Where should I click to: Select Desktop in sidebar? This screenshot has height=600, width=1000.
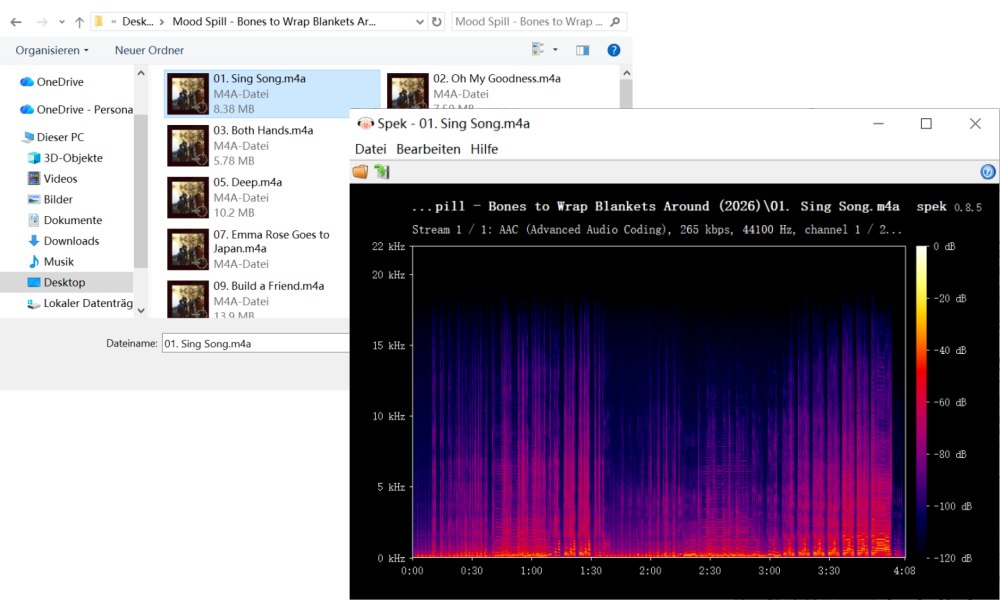[x=66, y=282]
